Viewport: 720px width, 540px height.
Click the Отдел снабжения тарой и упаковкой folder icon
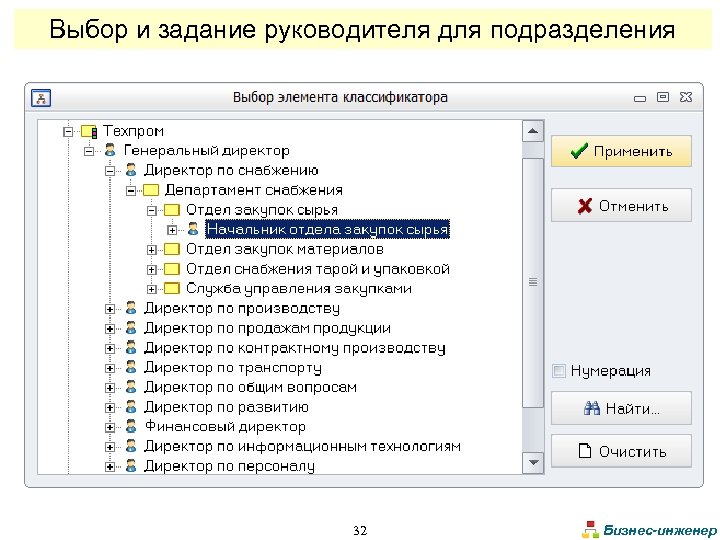coord(172,269)
